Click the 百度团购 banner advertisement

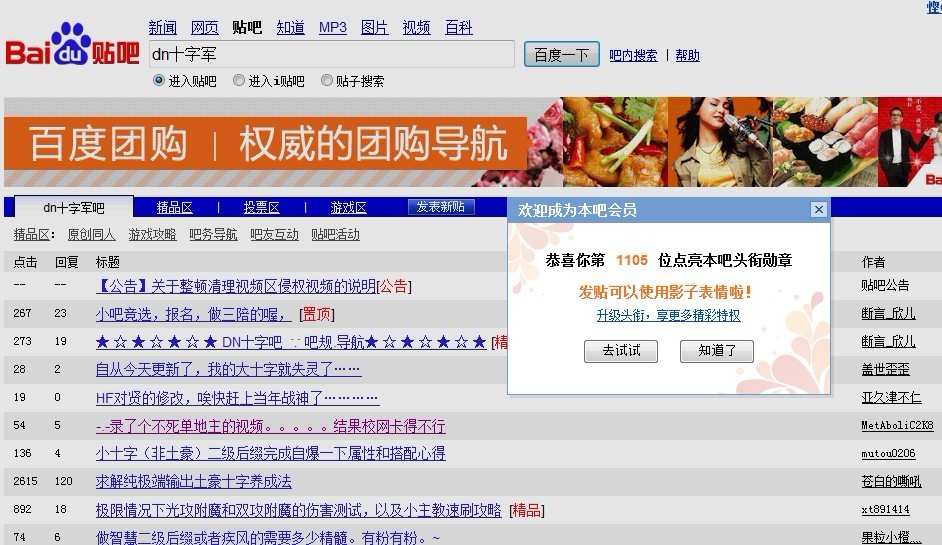tap(472, 142)
